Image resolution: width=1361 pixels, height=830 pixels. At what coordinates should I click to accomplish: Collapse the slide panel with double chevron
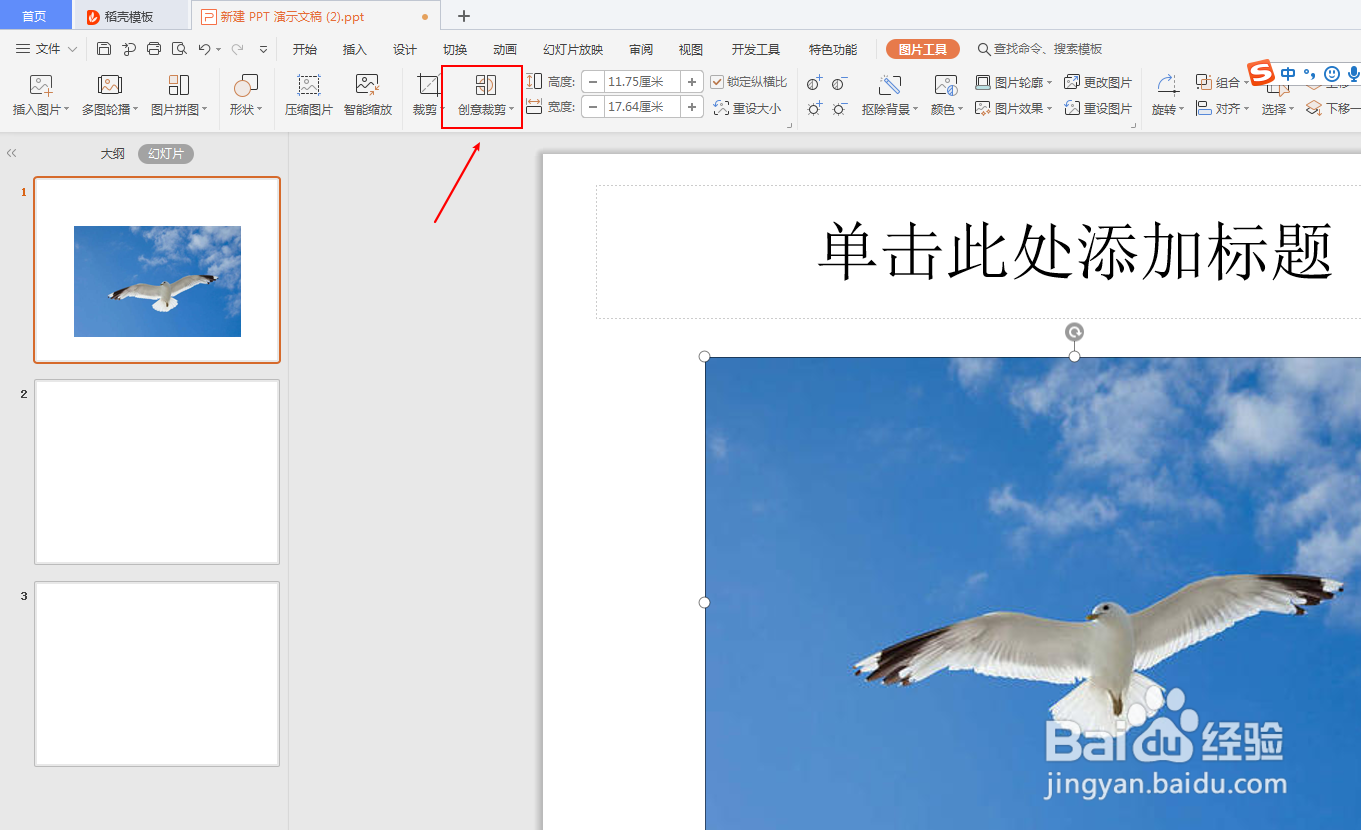11,153
